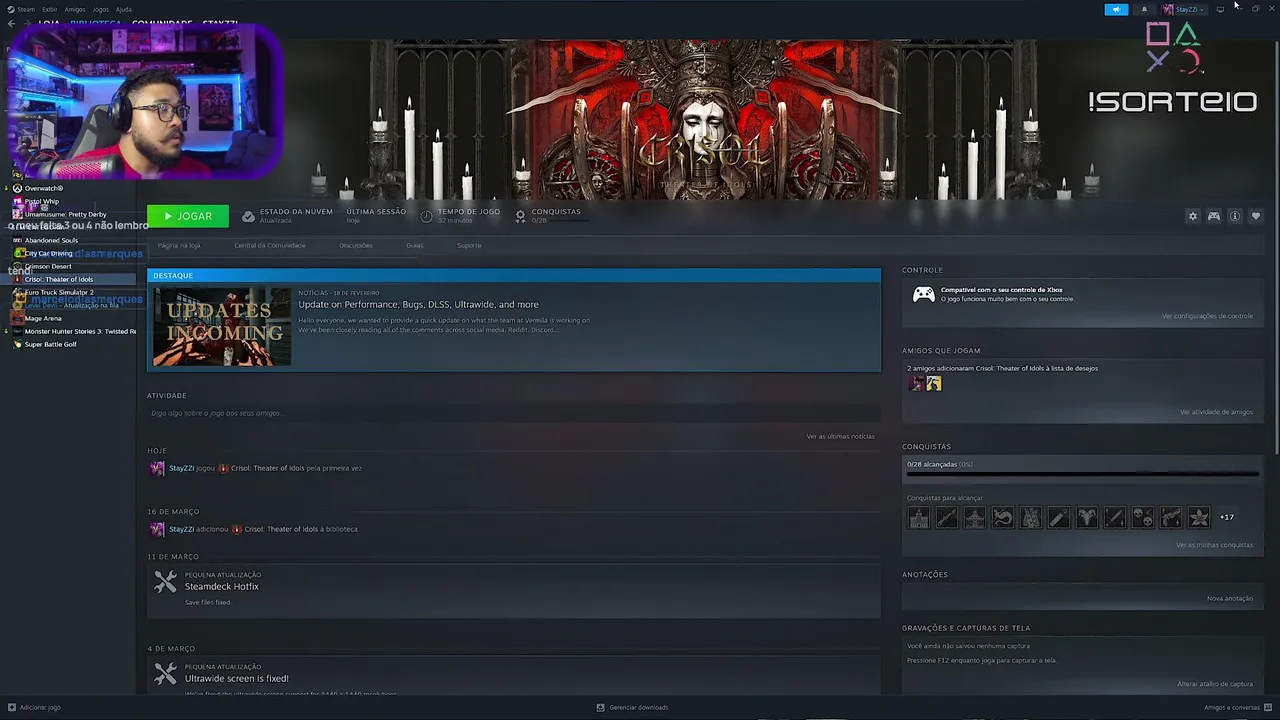Open controller layout gamepad icon
Viewport: 1280px width, 720px height.
[1213, 216]
